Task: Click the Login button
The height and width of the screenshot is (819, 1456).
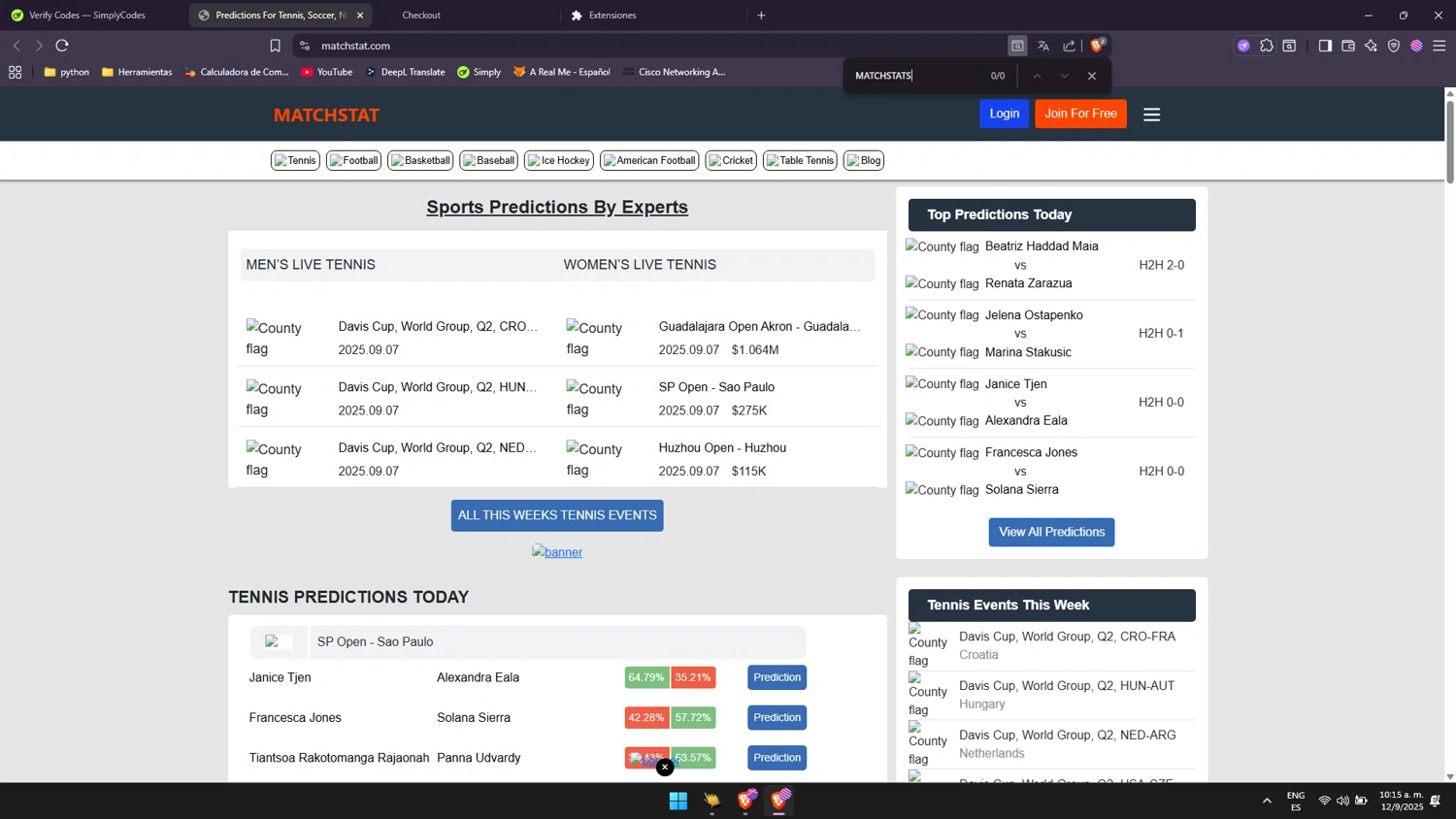Action: coord(1005,114)
